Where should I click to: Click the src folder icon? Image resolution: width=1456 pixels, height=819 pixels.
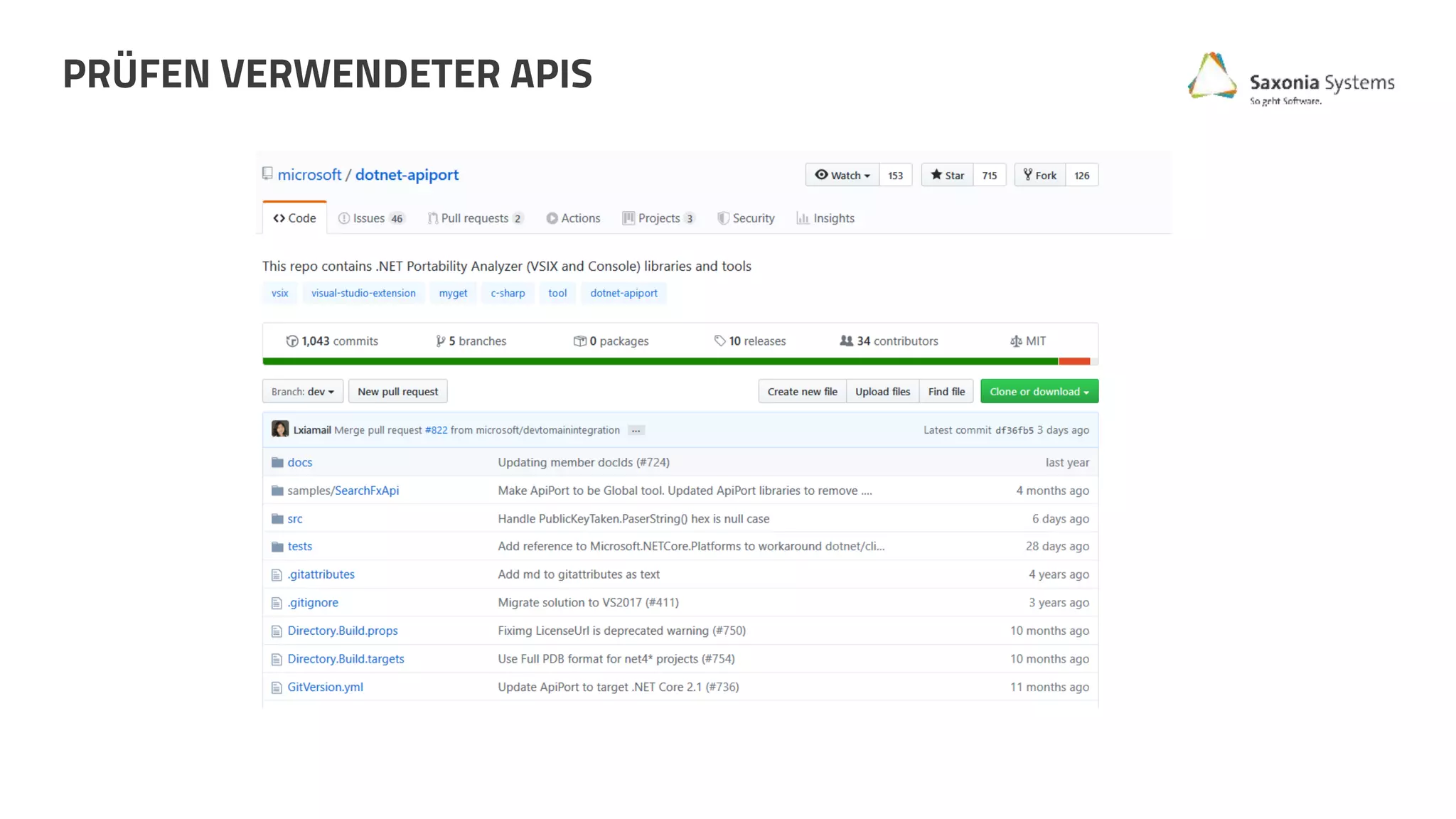277,519
